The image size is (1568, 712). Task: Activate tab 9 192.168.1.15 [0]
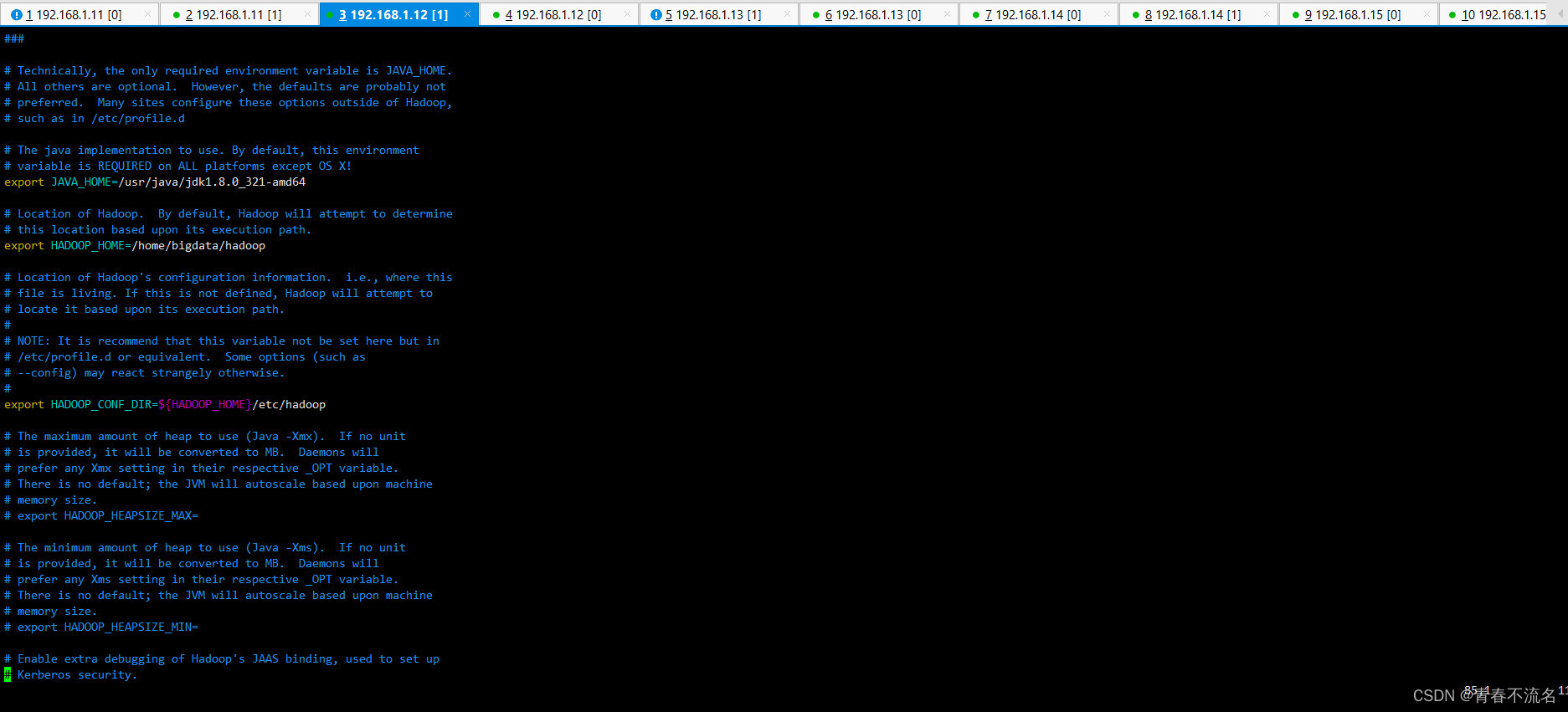(1358, 14)
